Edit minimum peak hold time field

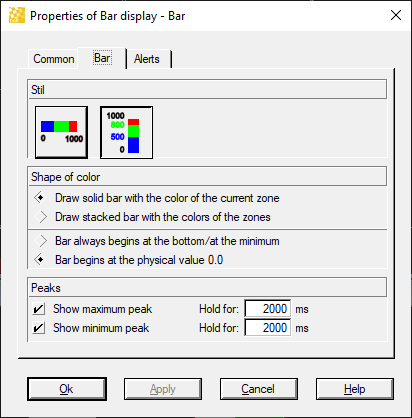pos(268,328)
